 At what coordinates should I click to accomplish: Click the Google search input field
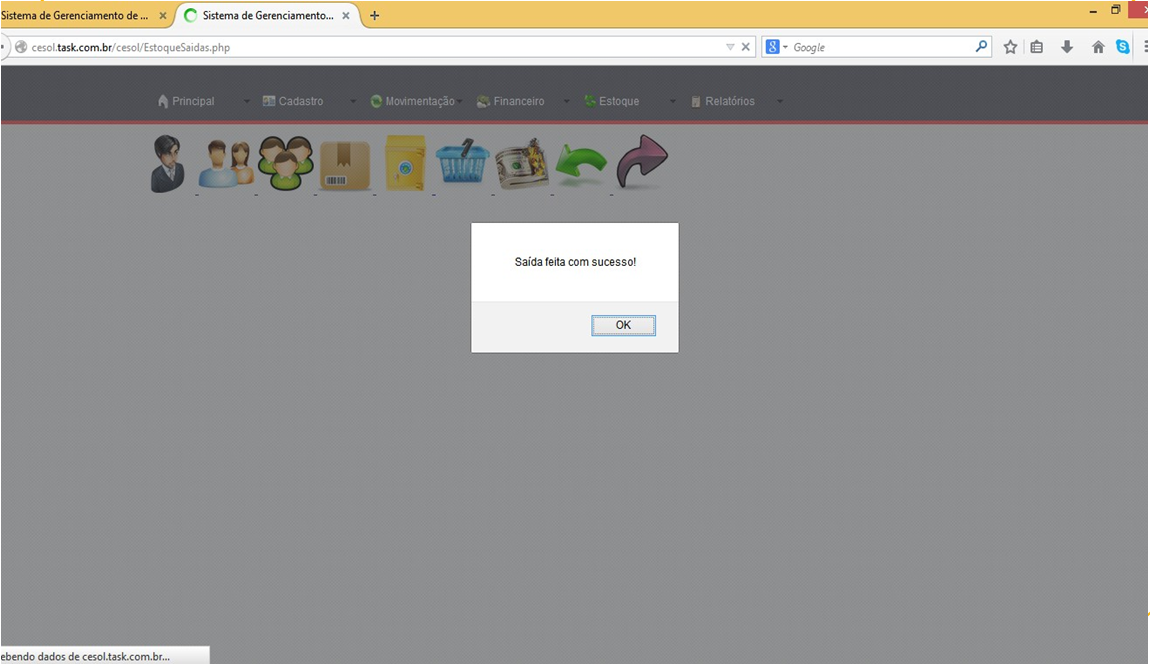click(880, 47)
